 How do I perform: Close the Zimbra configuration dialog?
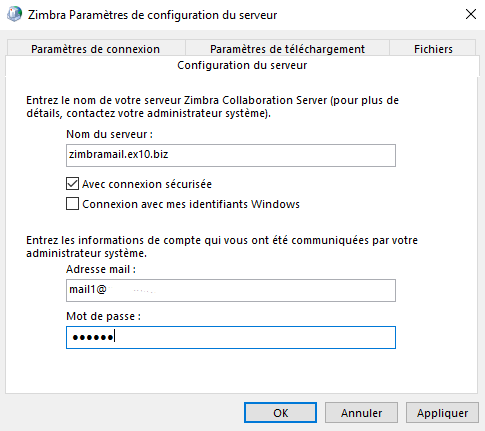(471, 14)
